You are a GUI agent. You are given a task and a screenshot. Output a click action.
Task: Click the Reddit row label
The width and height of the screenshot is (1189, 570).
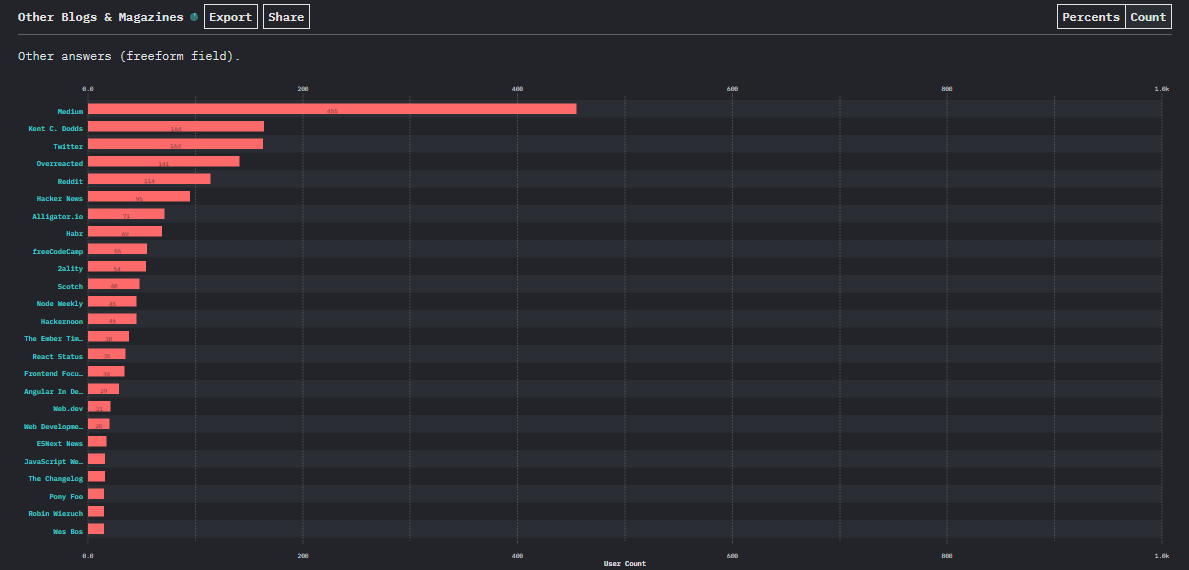pyautogui.click(x=71, y=181)
